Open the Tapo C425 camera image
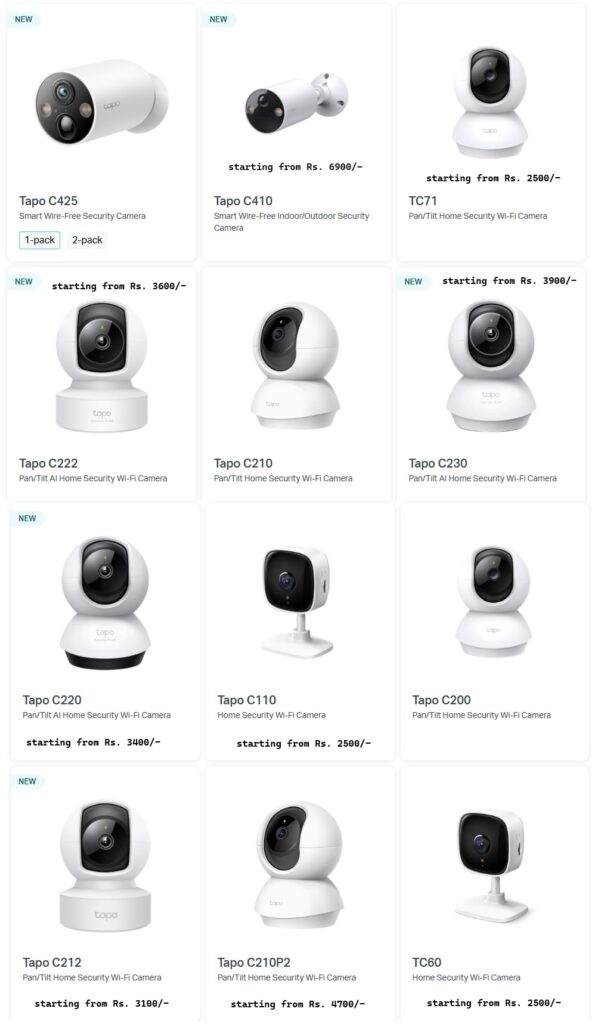The image size is (592, 1024). 101,103
